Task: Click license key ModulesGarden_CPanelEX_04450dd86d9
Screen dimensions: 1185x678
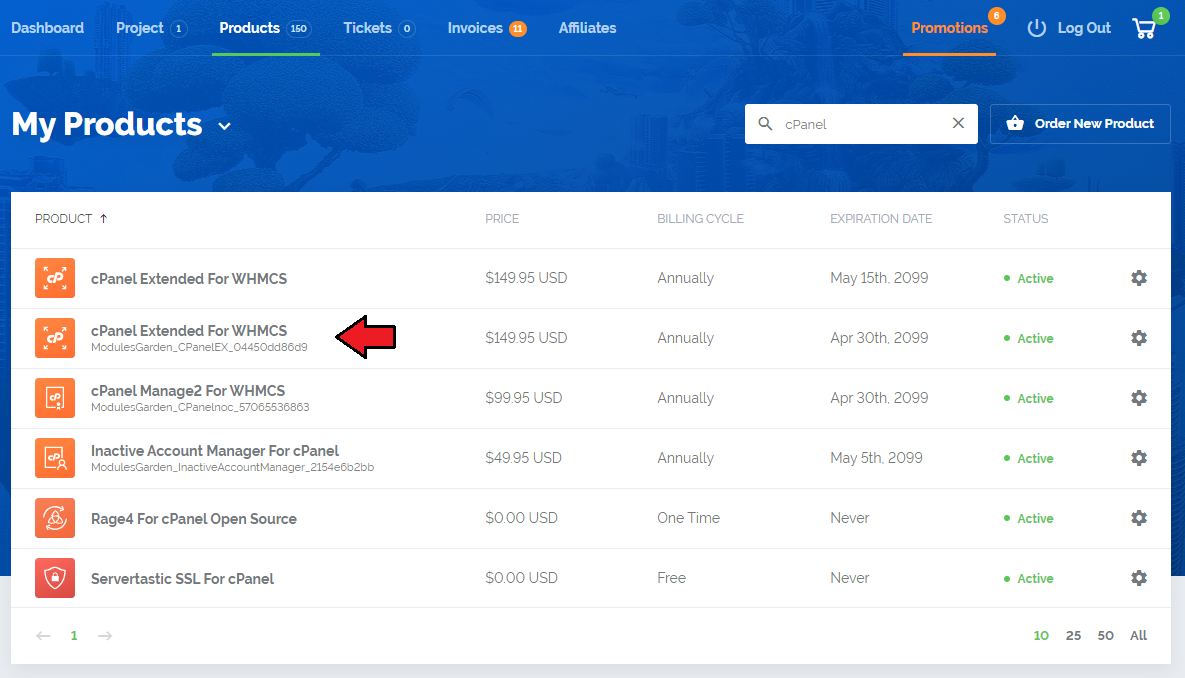Action: [x=199, y=348]
